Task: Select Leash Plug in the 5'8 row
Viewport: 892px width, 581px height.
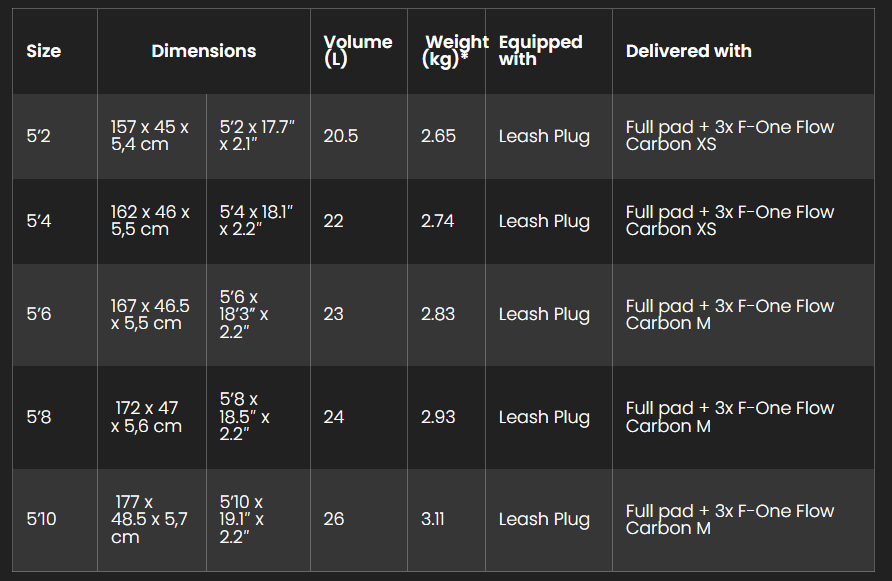Action: [x=544, y=418]
